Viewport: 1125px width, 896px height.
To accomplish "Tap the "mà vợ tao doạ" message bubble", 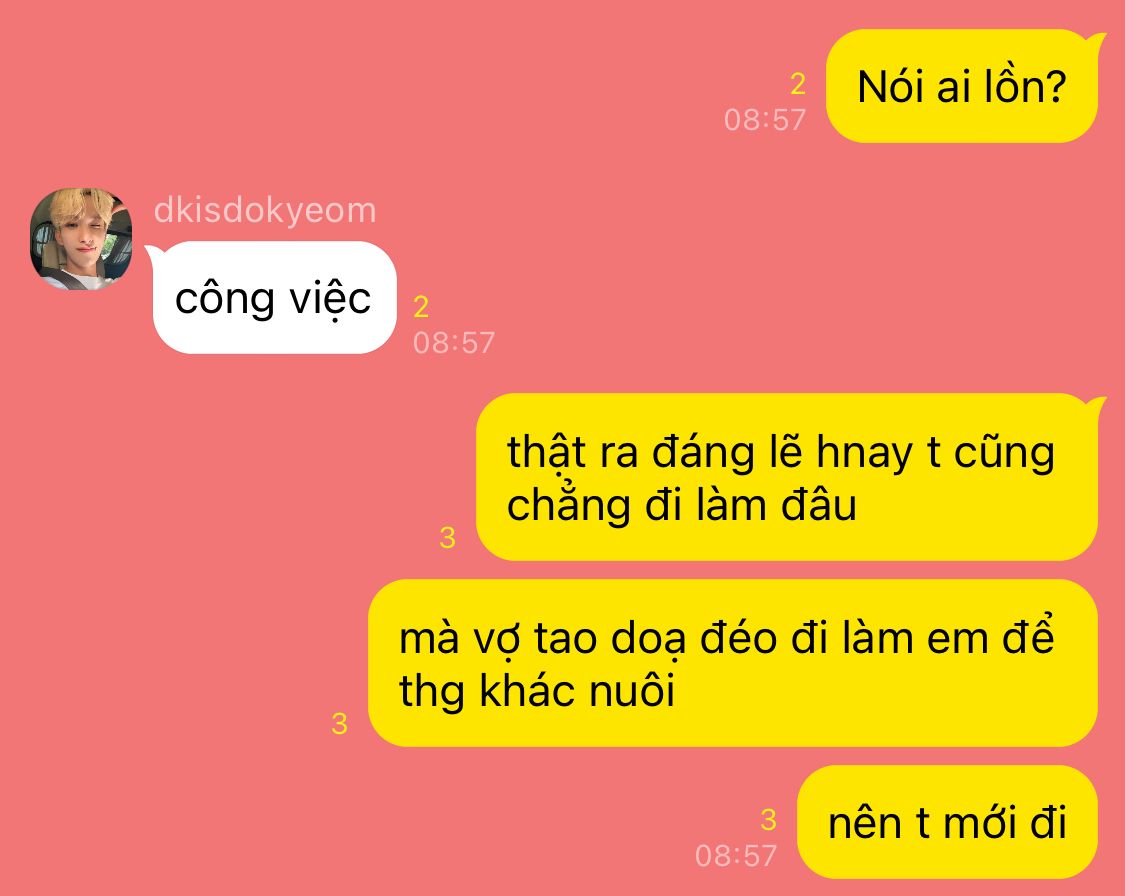I will (x=733, y=664).
